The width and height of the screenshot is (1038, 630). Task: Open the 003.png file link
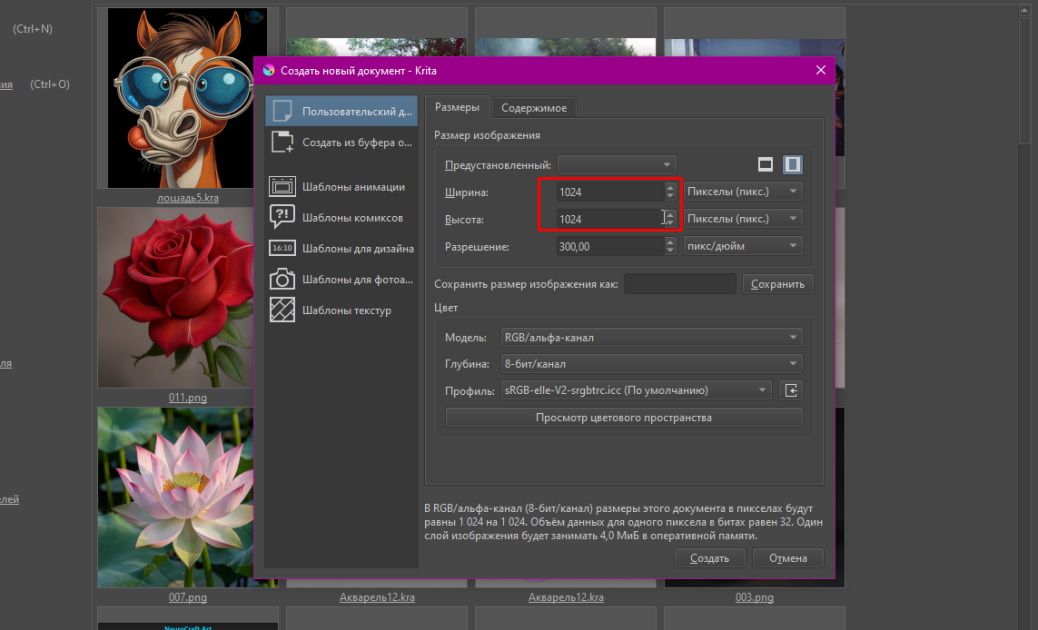pyautogui.click(x=754, y=597)
